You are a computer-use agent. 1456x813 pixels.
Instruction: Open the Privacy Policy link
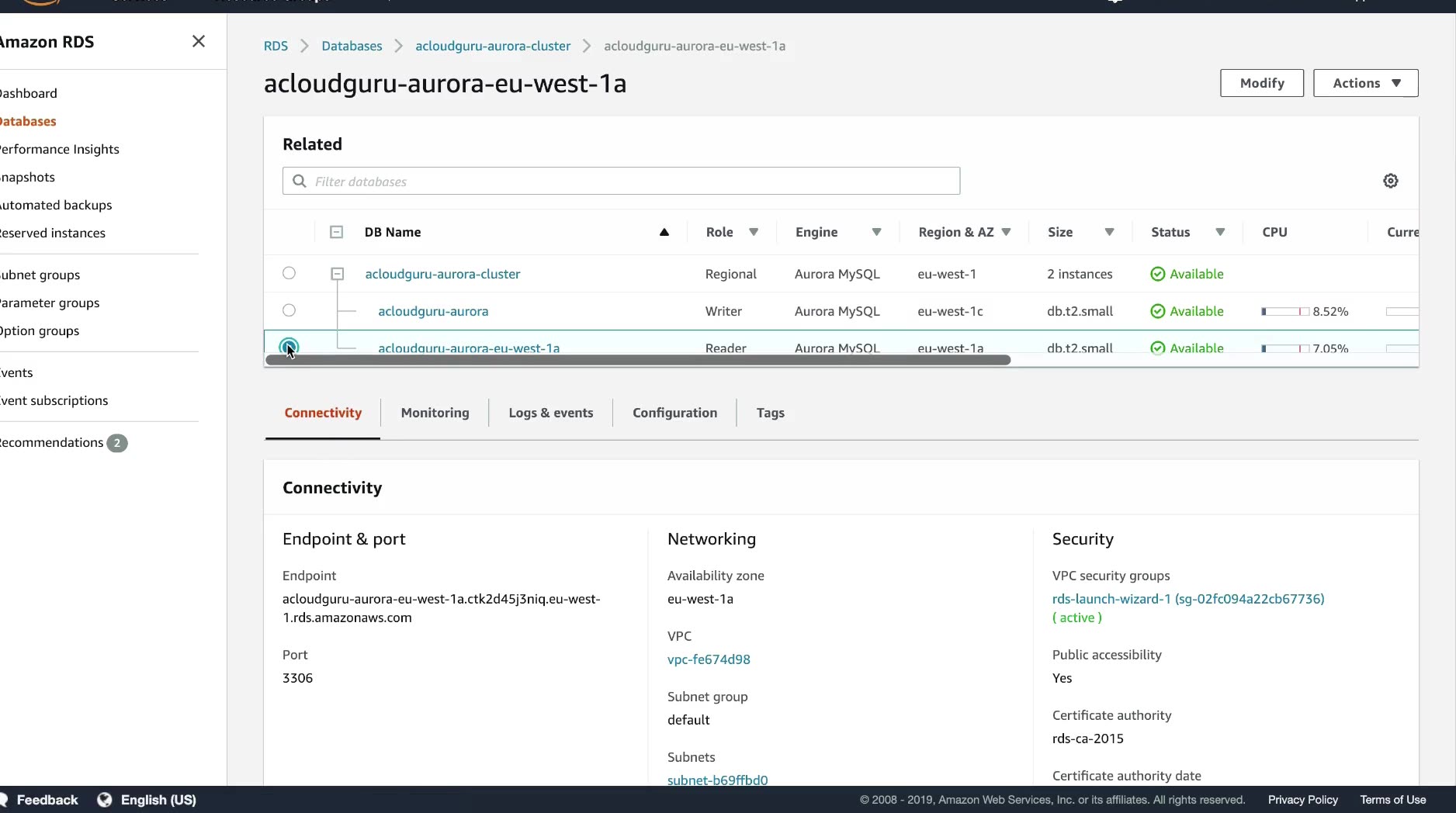1302,800
